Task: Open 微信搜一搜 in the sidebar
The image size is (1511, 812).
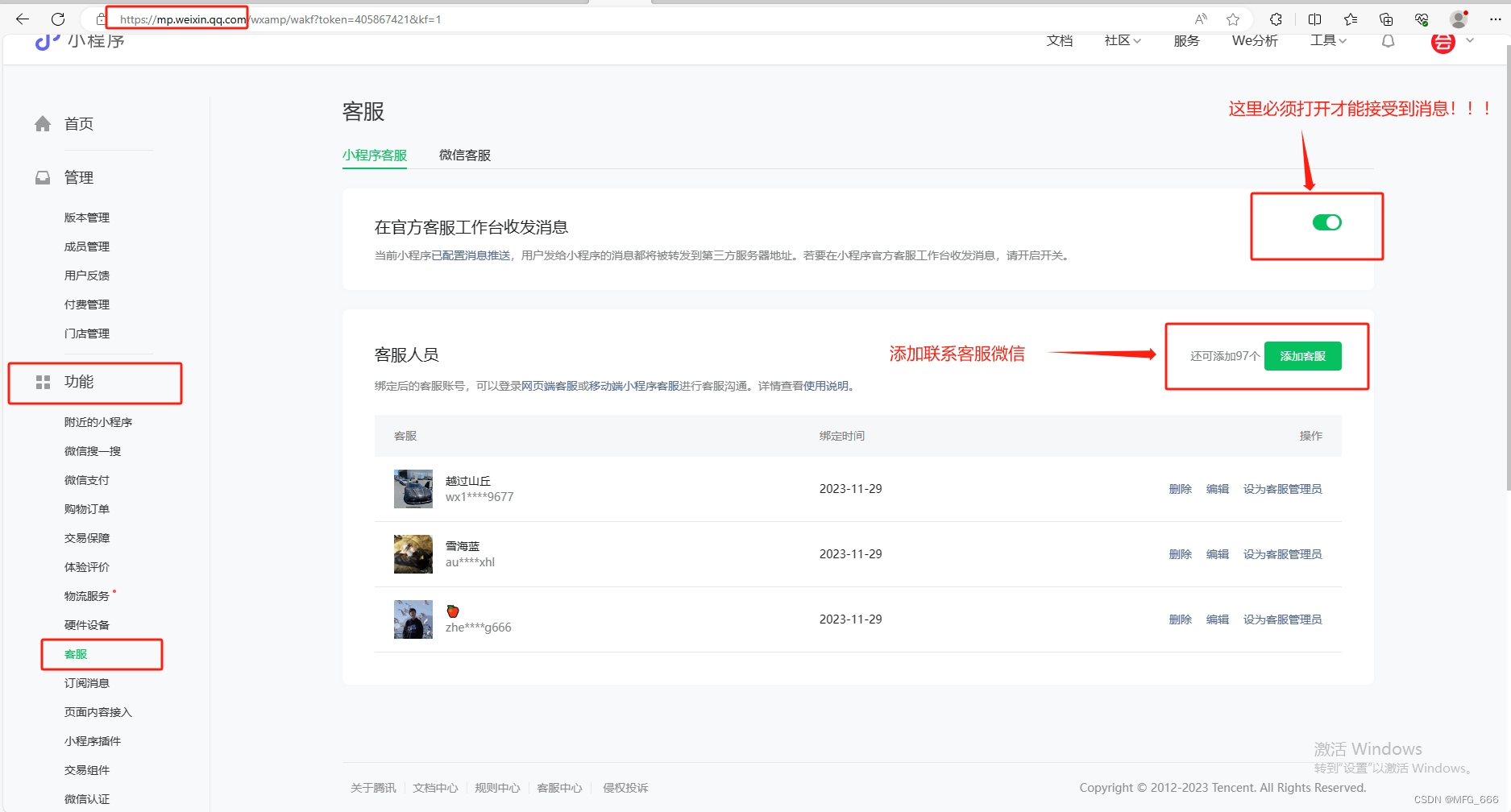Action: coord(93,451)
